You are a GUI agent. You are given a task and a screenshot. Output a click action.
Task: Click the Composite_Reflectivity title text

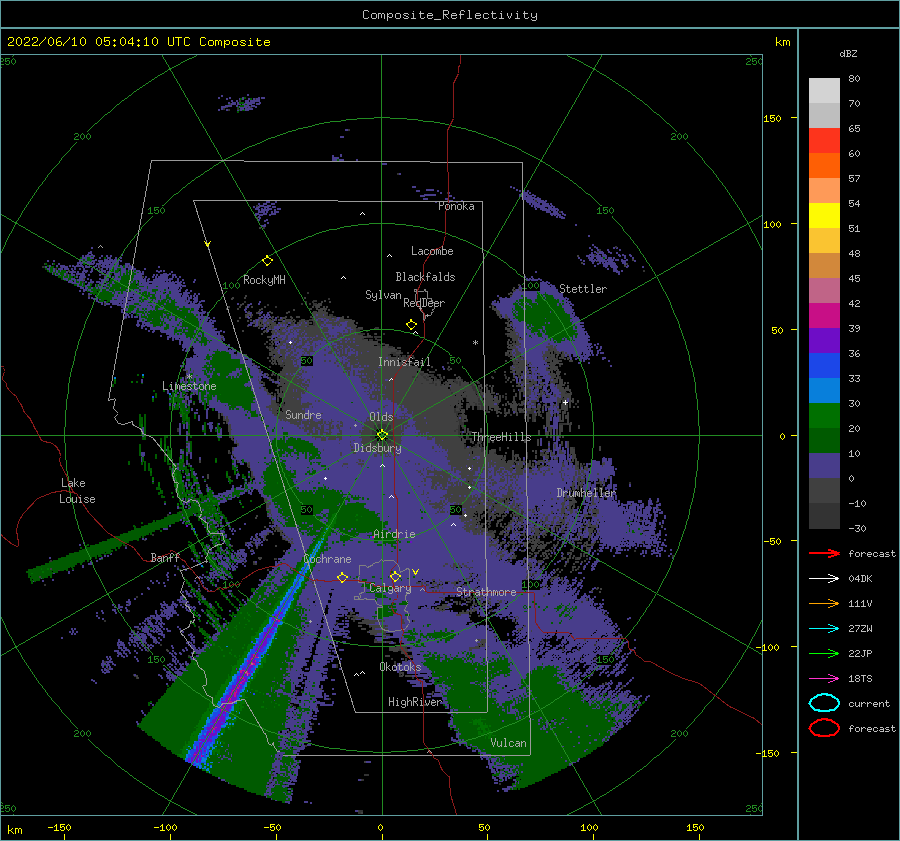tap(450, 15)
